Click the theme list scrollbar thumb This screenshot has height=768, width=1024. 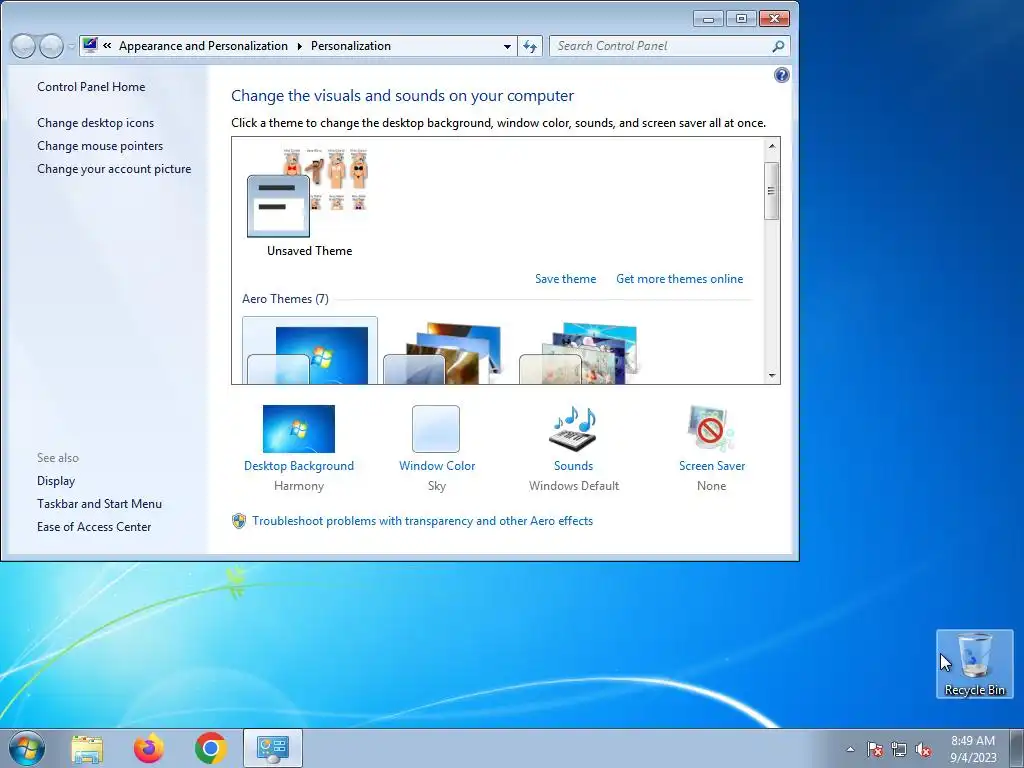[x=771, y=191]
